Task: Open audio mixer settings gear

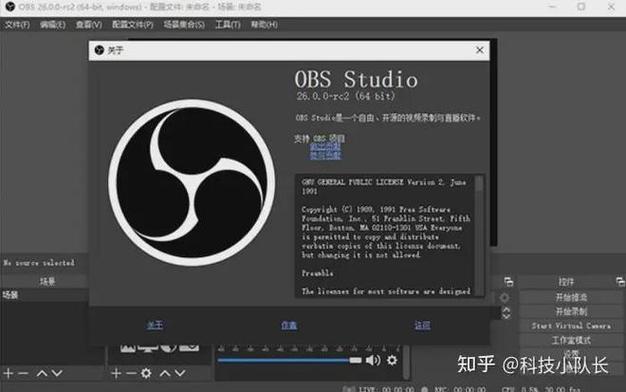Action: click(392, 360)
